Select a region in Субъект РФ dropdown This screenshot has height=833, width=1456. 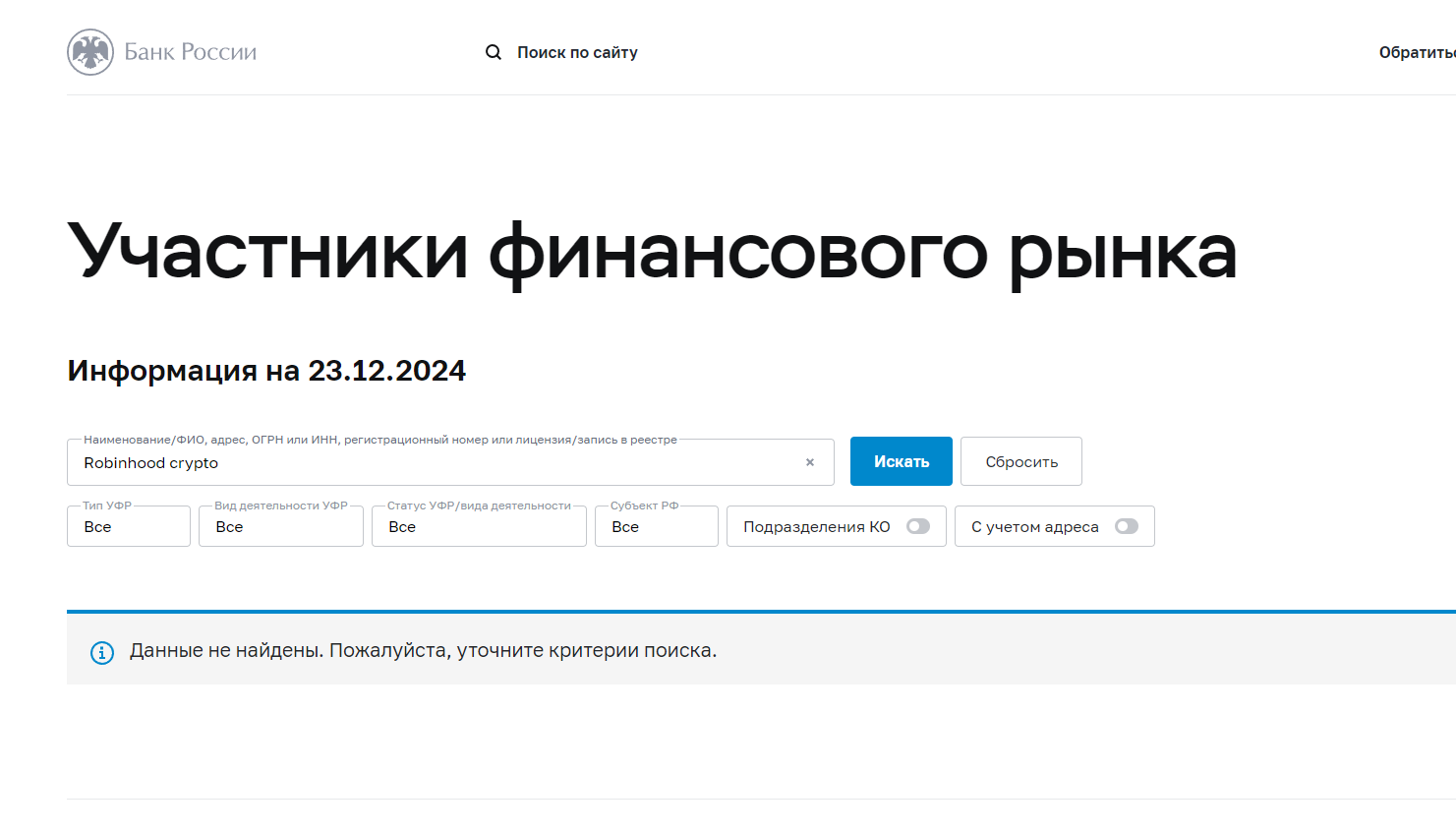click(x=657, y=526)
